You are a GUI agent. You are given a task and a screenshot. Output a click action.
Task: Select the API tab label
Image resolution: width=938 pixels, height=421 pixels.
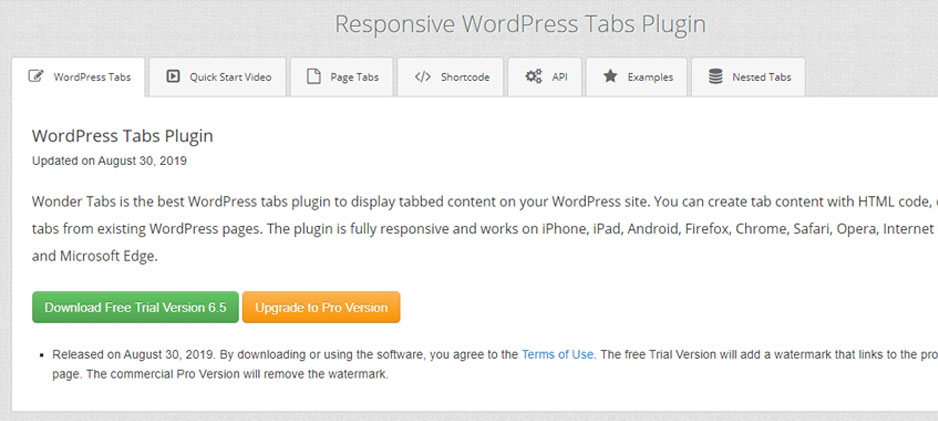coord(559,77)
